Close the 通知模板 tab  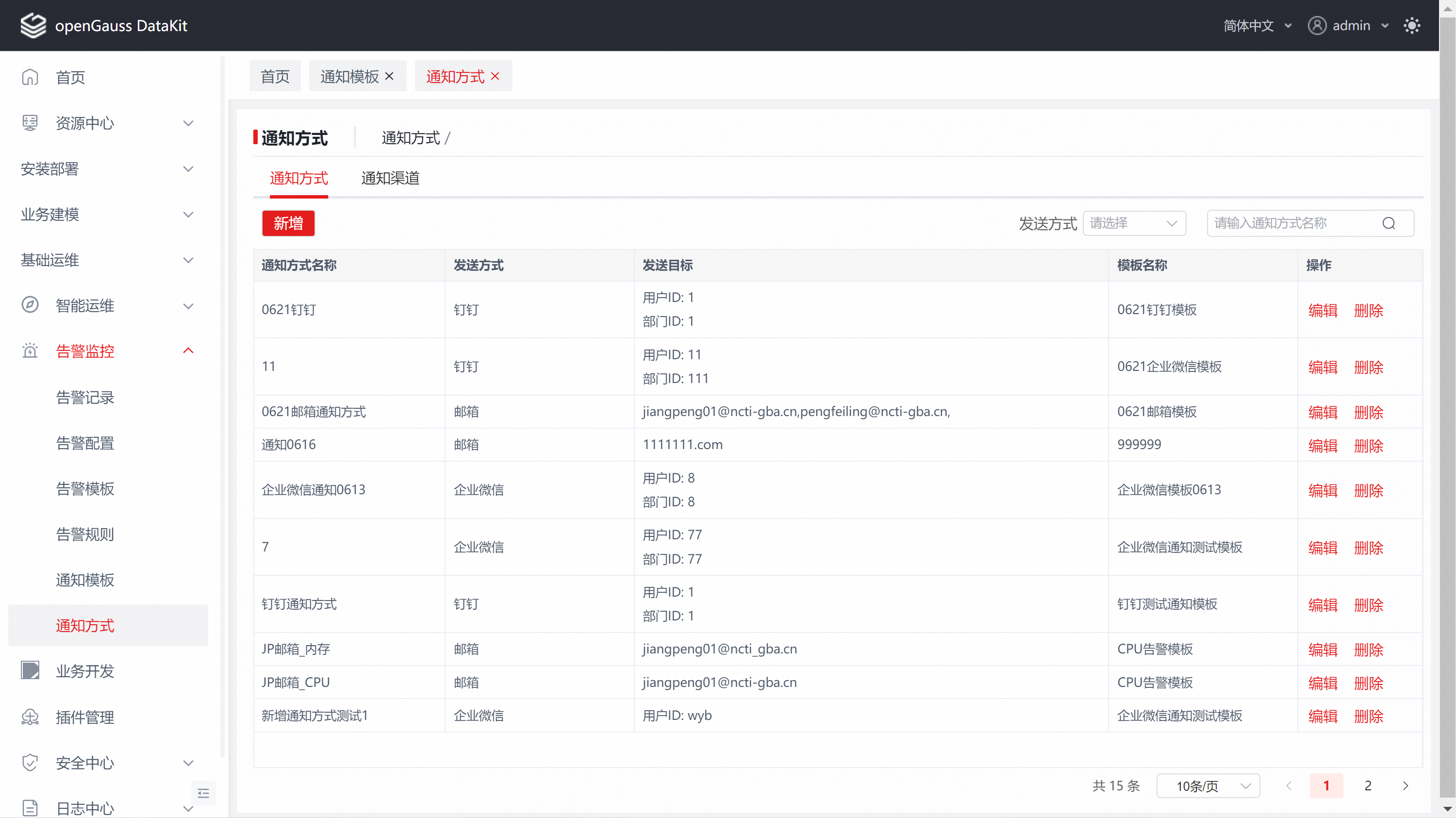coord(389,76)
